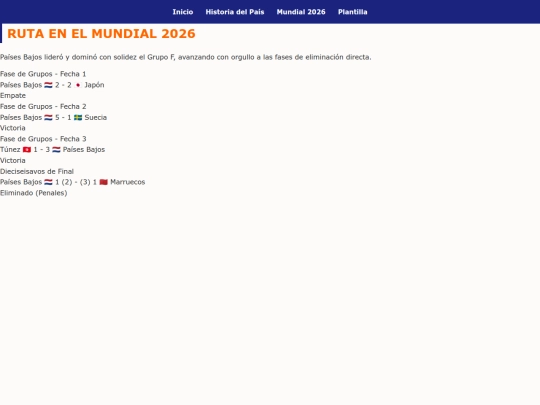Click the Morocco flag icon

tap(104, 182)
